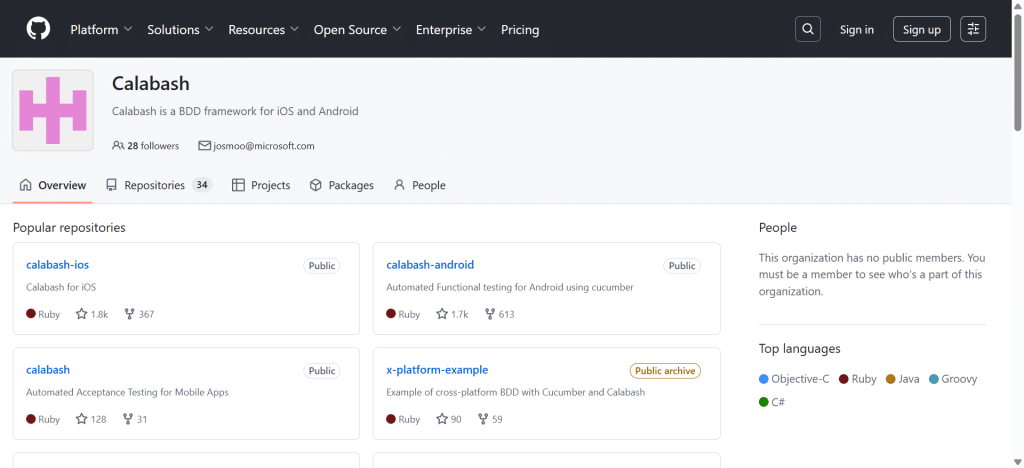Click star icon on calabash card

click(82, 419)
